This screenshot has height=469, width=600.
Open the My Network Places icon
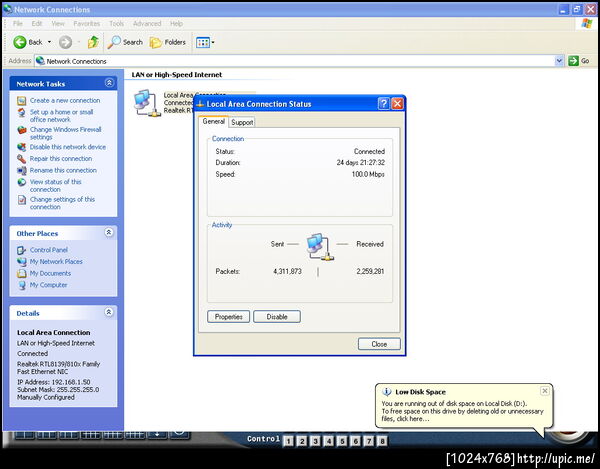(x=22, y=262)
